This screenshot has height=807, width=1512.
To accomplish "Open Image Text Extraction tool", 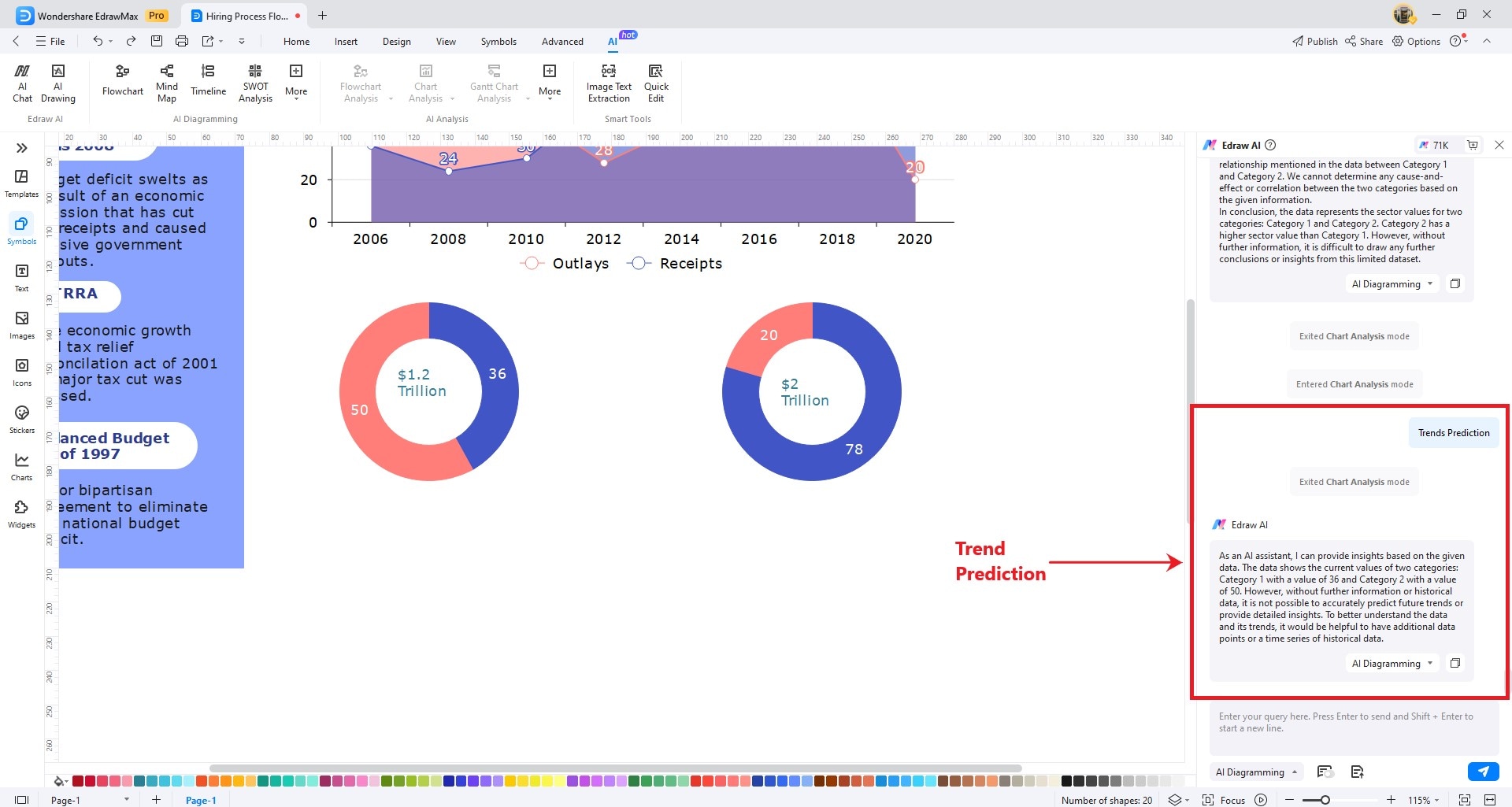I will point(609,83).
